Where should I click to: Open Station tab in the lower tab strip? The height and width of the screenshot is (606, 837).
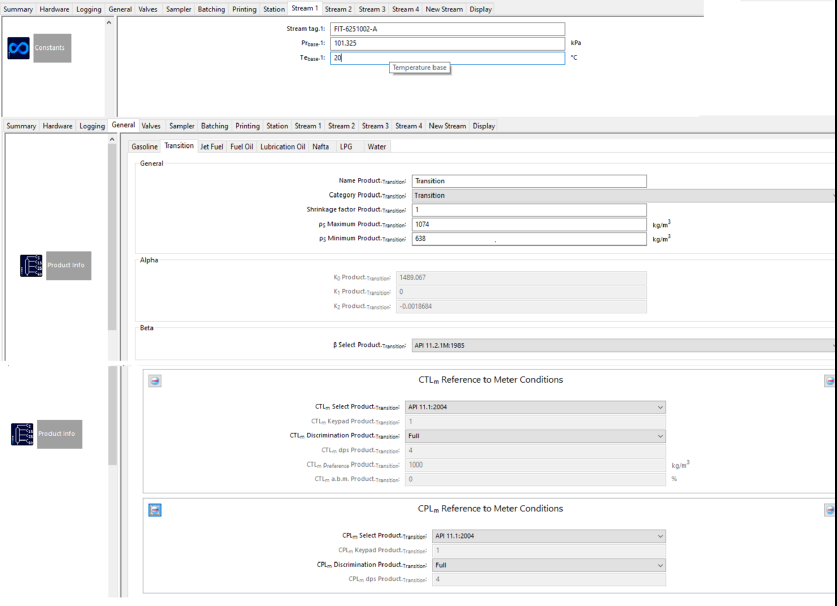(x=277, y=126)
